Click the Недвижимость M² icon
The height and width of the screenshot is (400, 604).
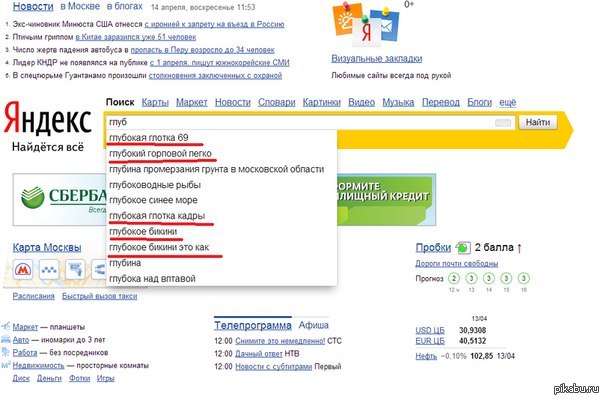(x=5, y=365)
